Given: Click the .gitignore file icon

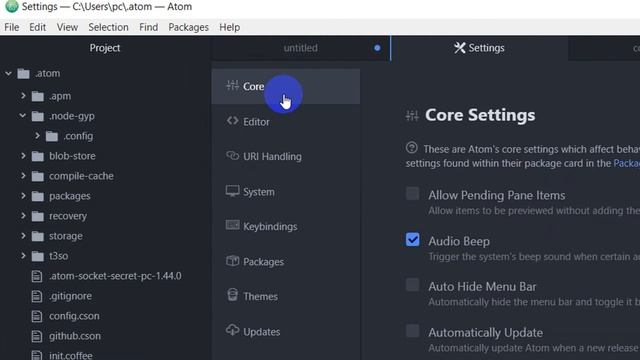Looking at the screenshot, I should pos(37,296).
